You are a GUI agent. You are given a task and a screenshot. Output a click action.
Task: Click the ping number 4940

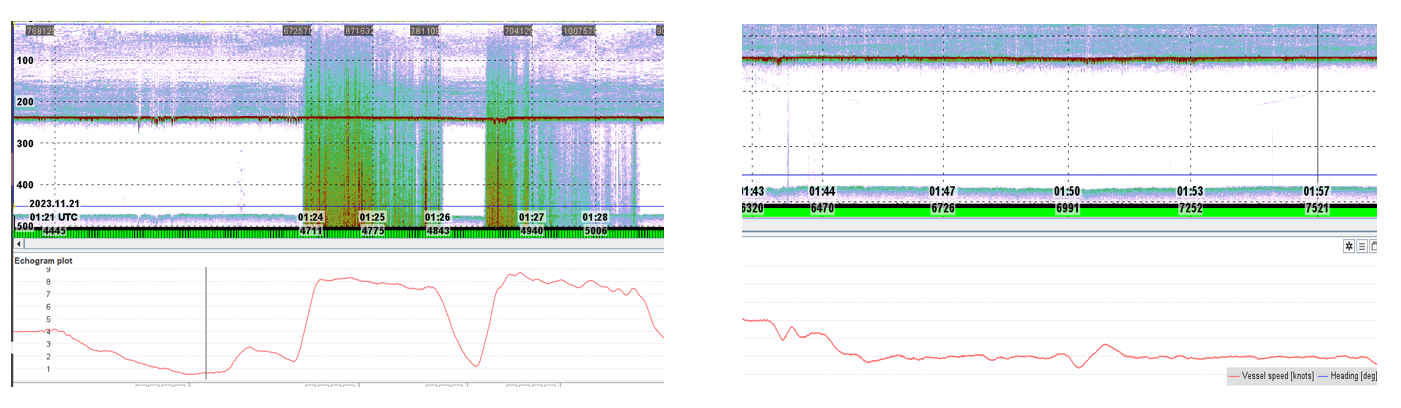pyautogui.click(x=532, y=231)
